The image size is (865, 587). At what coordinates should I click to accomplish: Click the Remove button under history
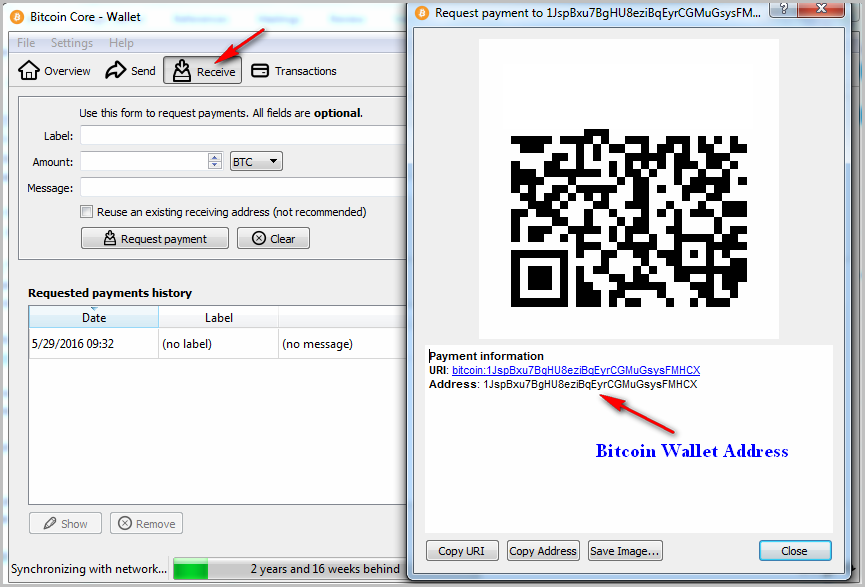[146, 523]
